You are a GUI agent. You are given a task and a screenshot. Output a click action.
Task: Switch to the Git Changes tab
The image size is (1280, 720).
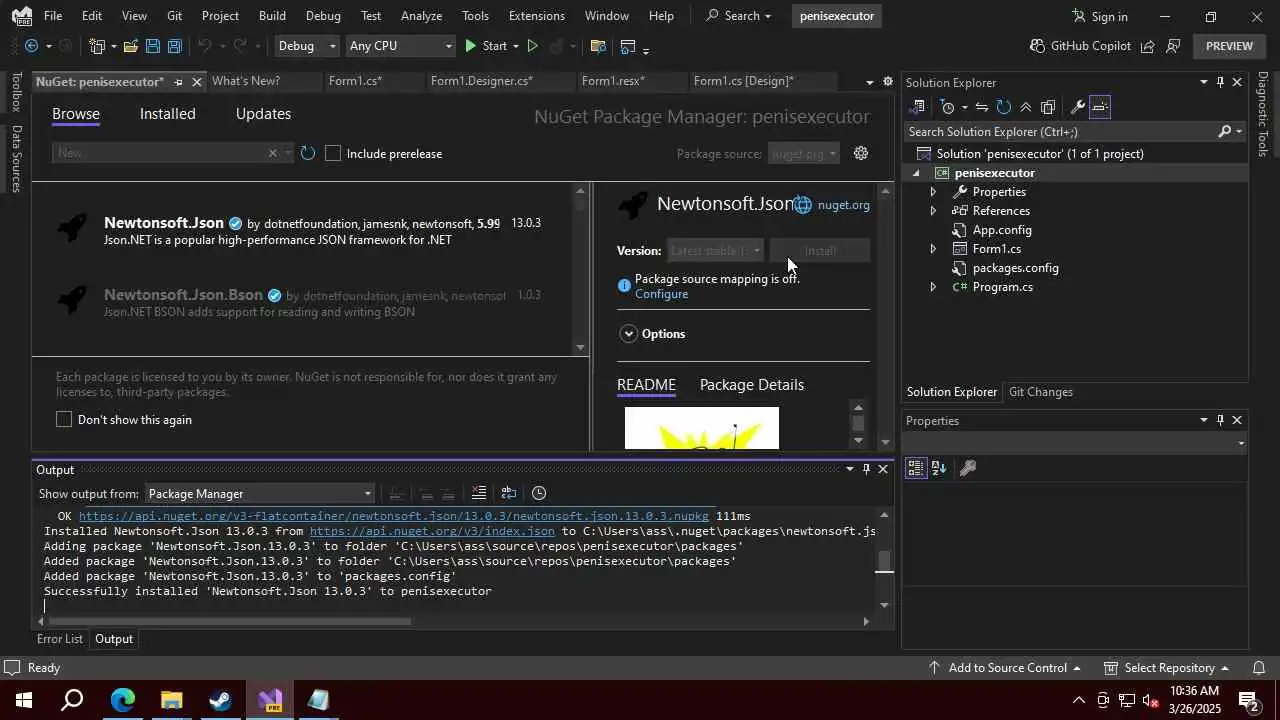(x=1040, y=392)
